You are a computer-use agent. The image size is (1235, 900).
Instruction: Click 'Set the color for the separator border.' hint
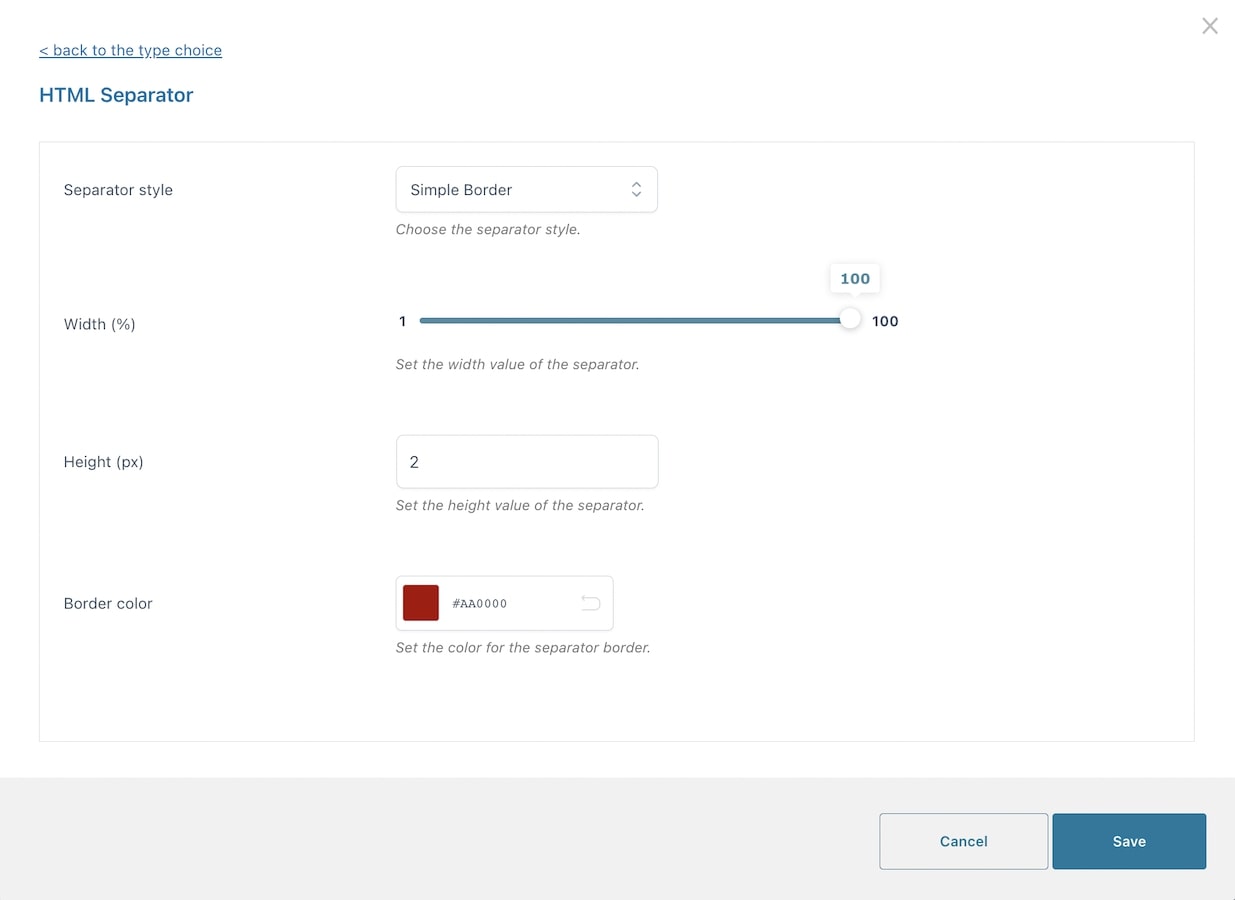point(523,647)
